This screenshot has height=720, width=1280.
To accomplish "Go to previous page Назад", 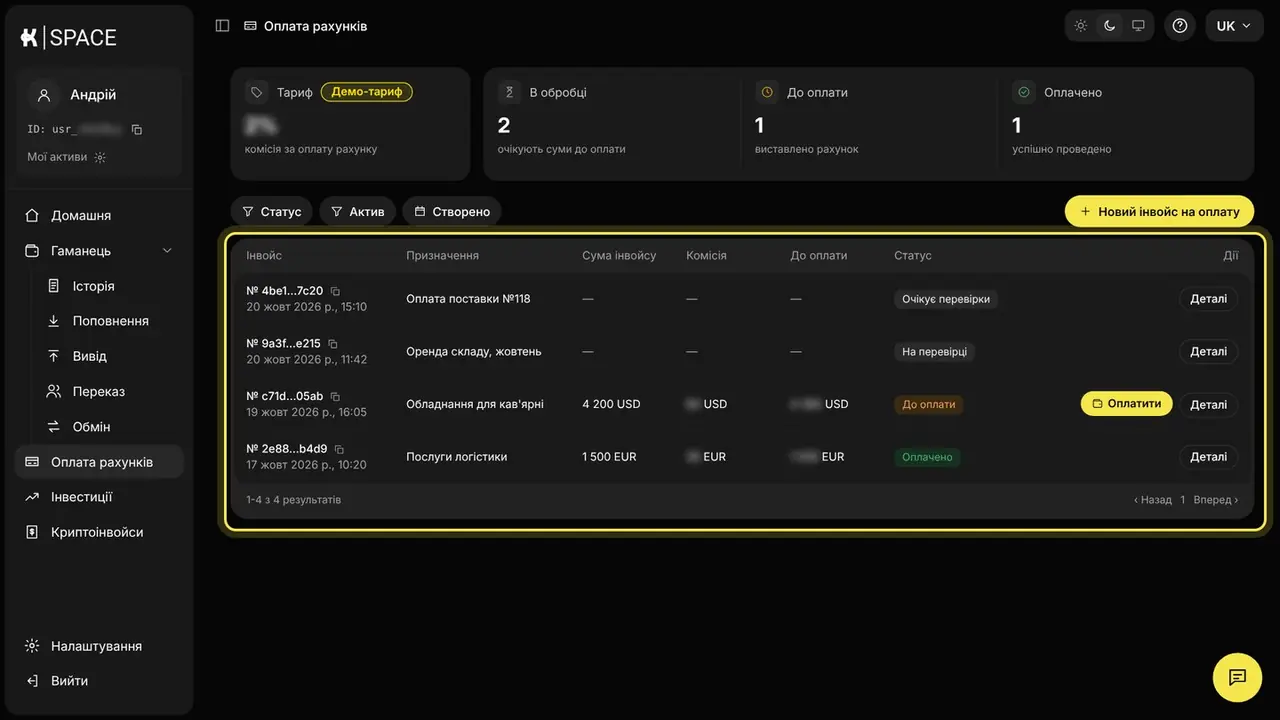I will [1152, 500].
